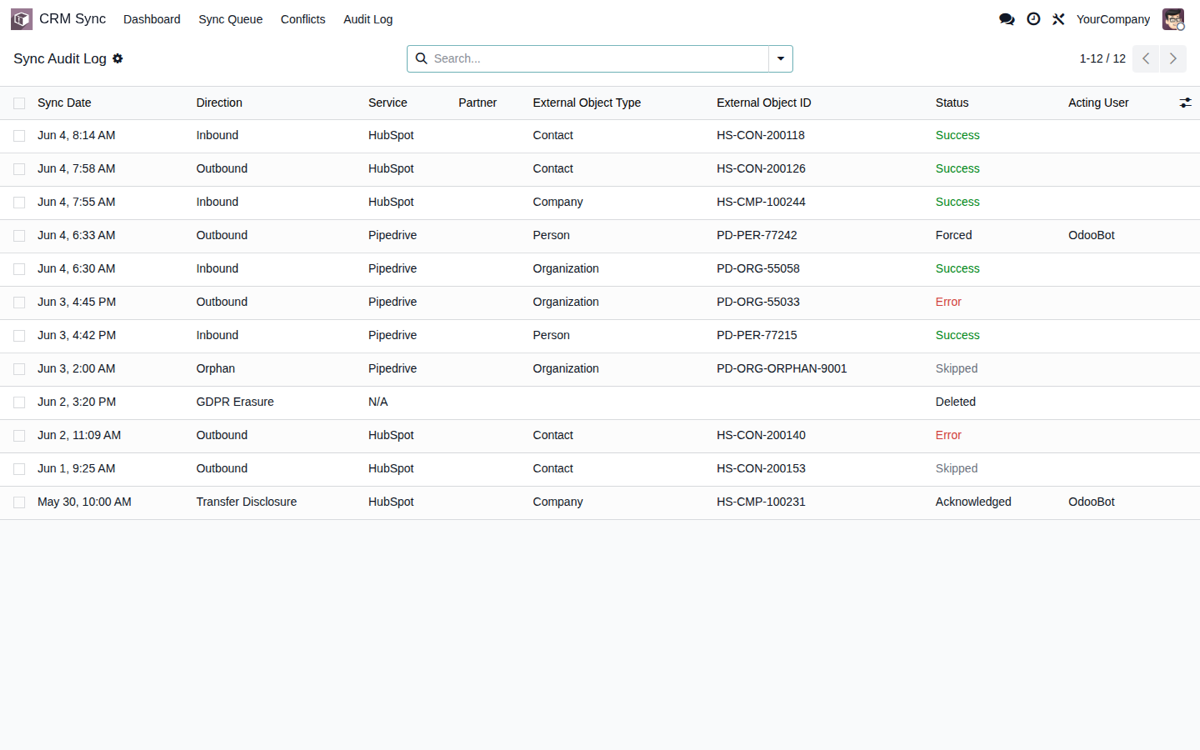Sort by the Service column header
Screen dimensions: 1200x750
[388, 103]
